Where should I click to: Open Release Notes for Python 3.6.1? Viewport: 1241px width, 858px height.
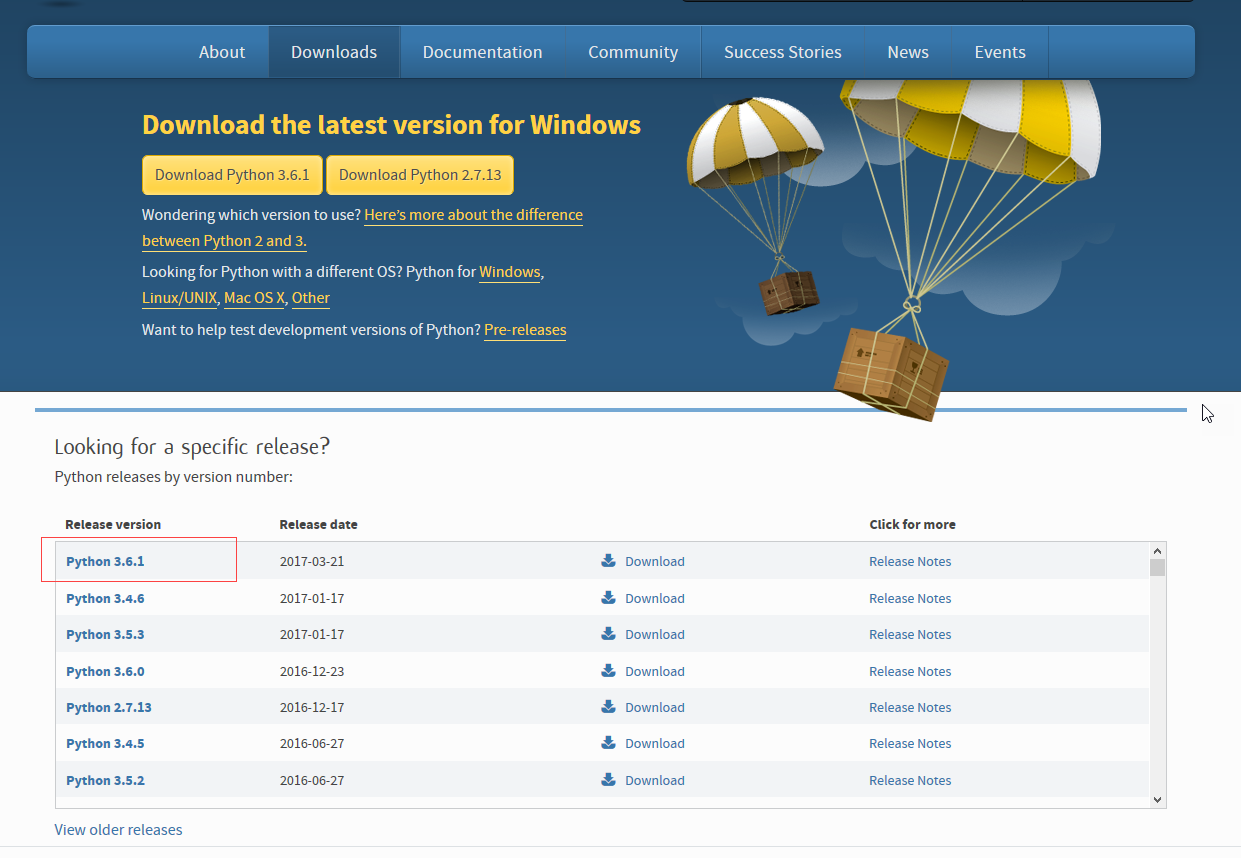coord(910,561)
